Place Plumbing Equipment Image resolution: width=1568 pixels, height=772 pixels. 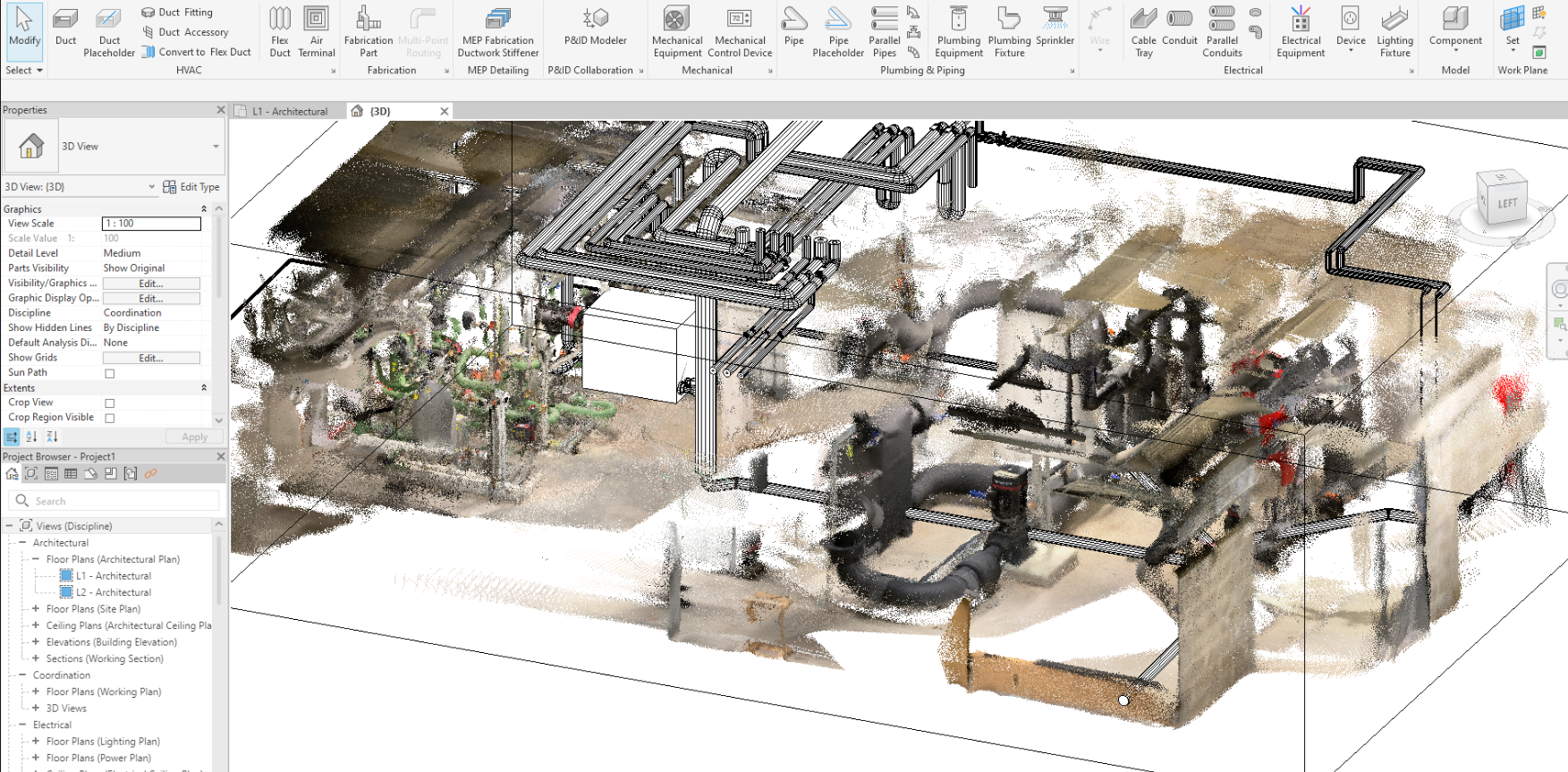tap(959, 32)
